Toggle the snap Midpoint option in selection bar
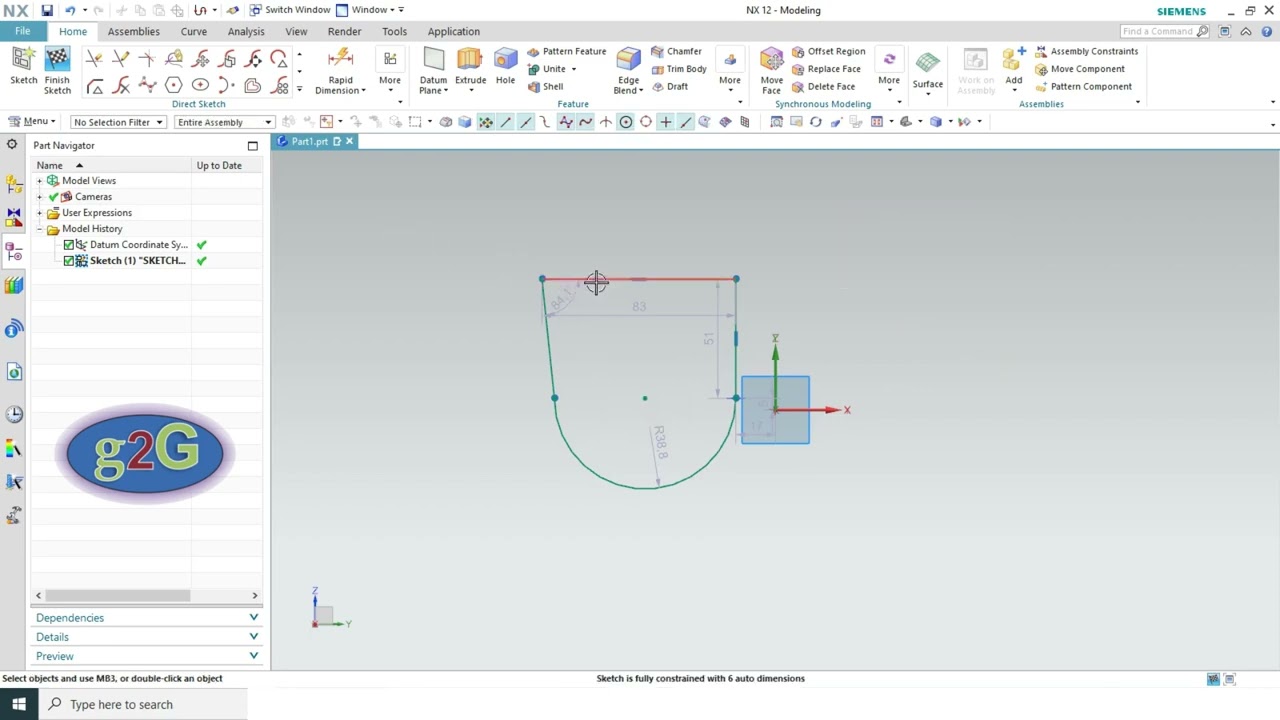This screenshot has height=720, width=1280. [525, 122]
